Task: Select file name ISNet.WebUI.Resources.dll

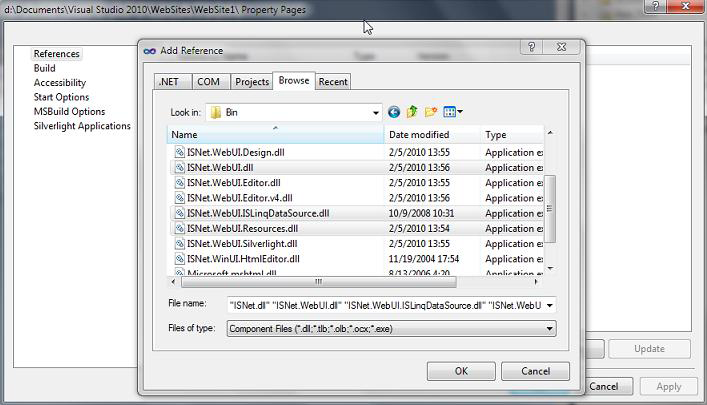Action: [x=243, y=229]
